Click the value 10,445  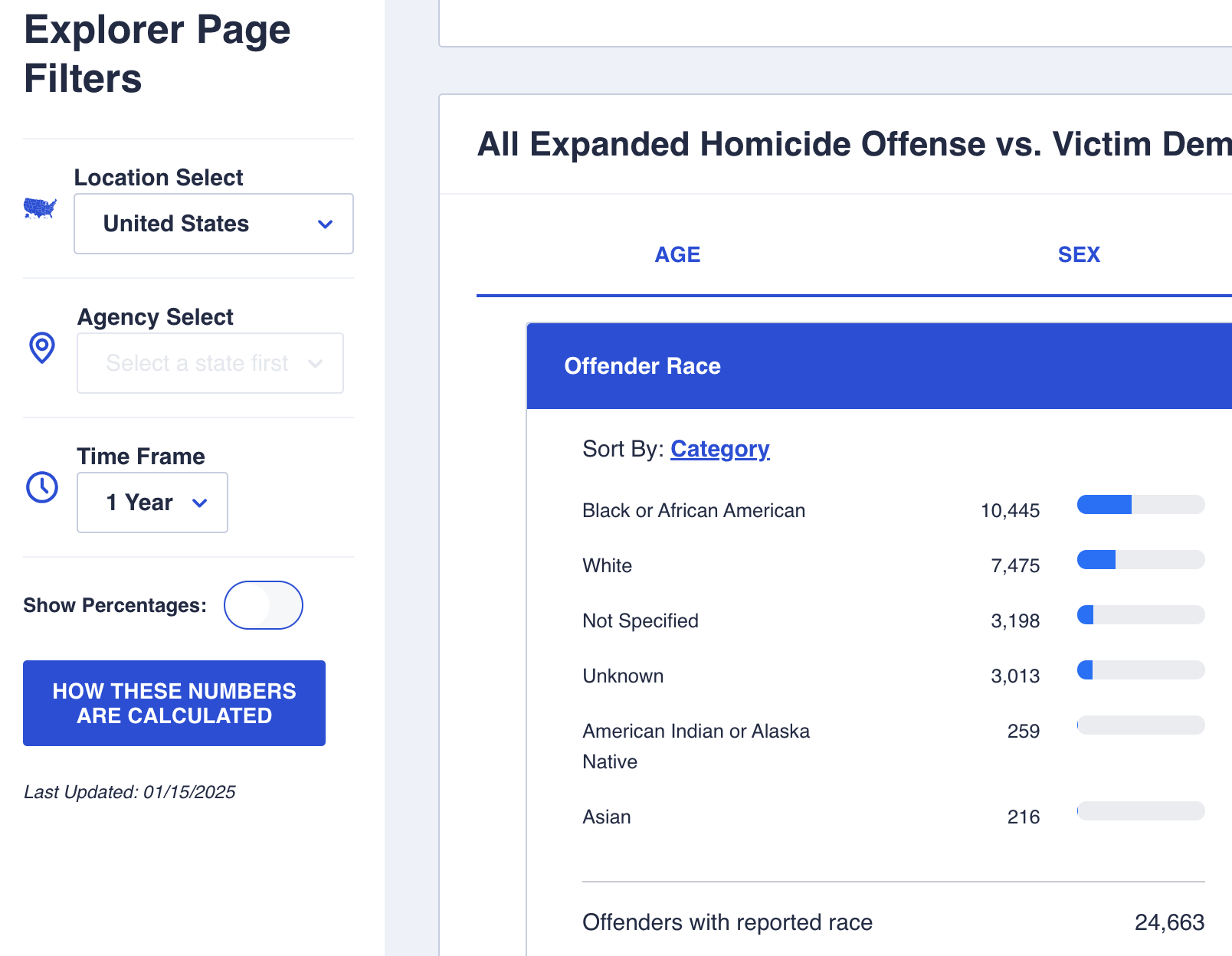[x=1010, y=510]
